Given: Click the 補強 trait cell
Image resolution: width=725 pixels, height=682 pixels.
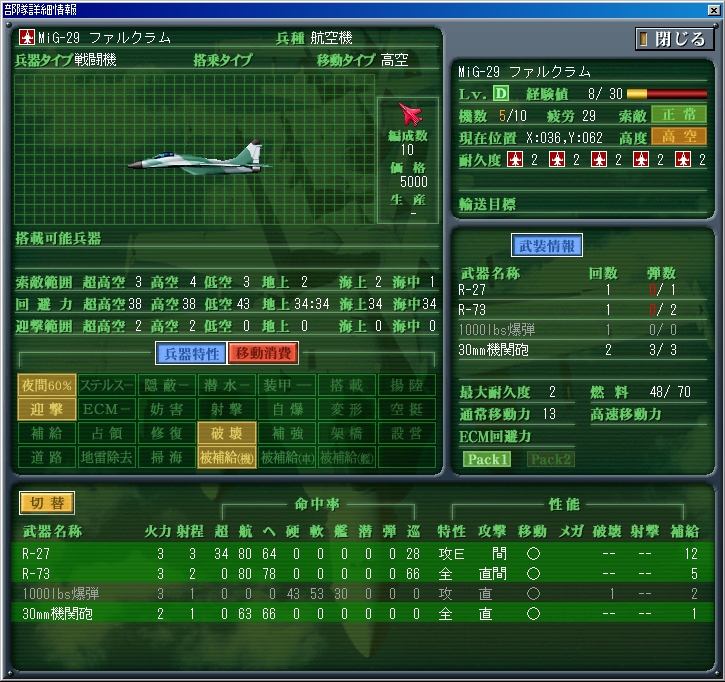Looking at the screenshot, I should point(287,433).
